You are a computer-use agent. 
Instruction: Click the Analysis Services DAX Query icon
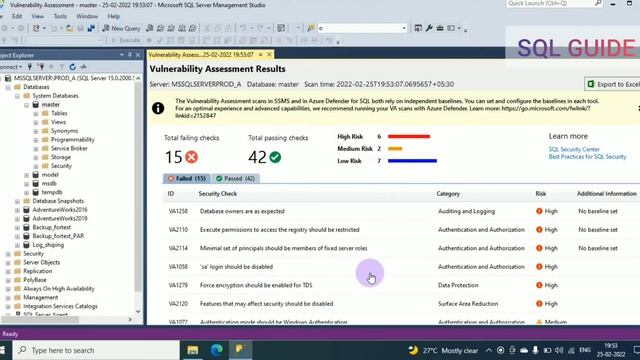[x=192, y=28]
